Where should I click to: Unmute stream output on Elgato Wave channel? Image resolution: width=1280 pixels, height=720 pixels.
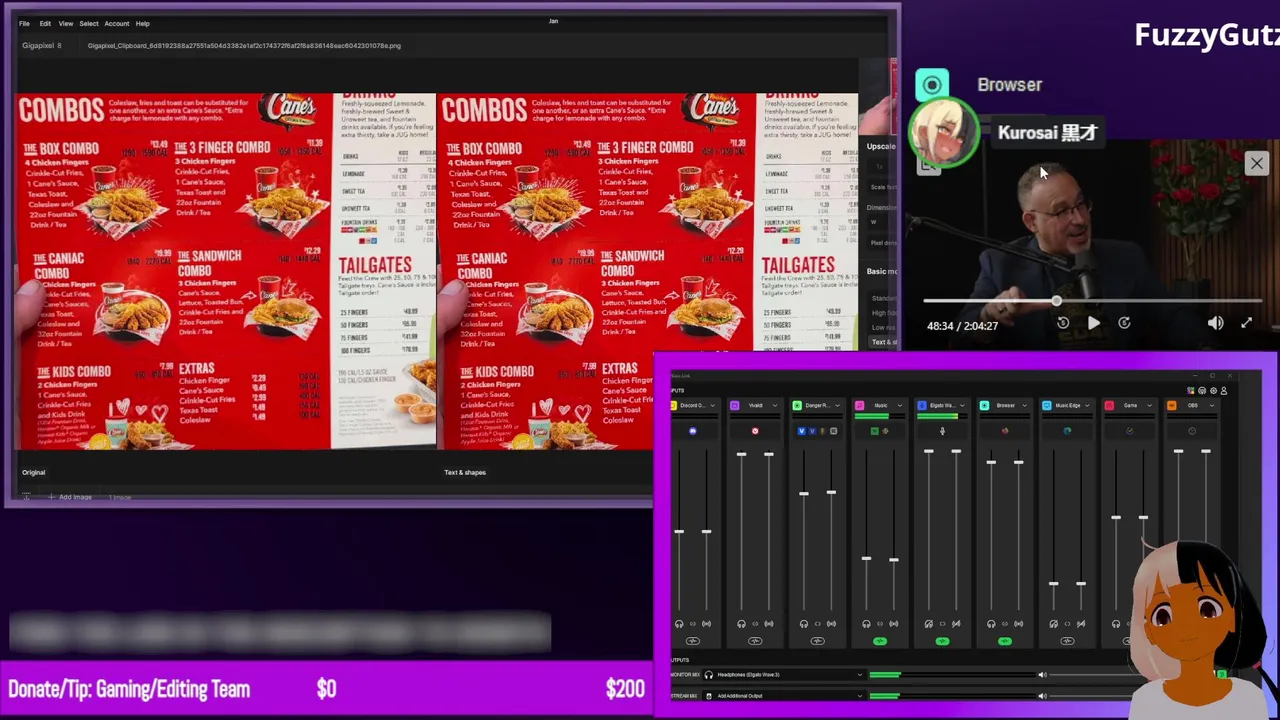point(956,624)
